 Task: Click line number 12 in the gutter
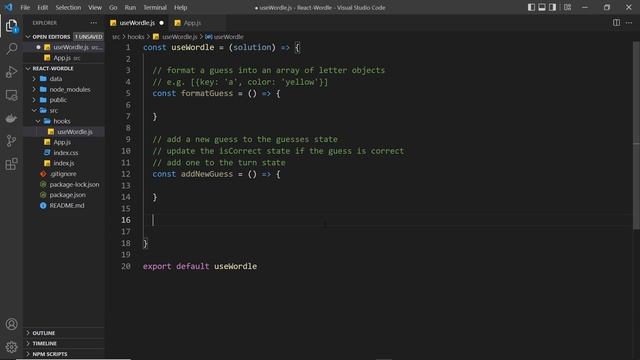(x=126, y=174)
